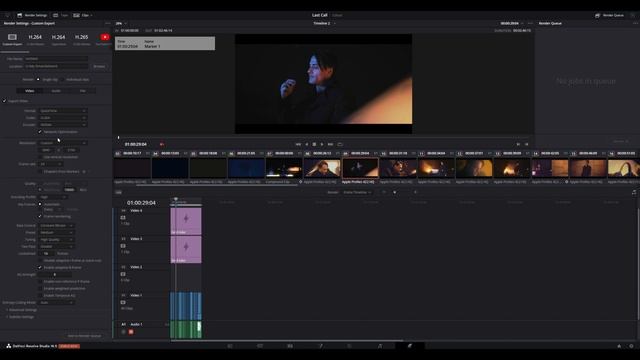Image resolution: width=640 pixels, height=360 pixels.
Task: Toggle the Clips button in top toolbar
Action: [x=82, y=15]
